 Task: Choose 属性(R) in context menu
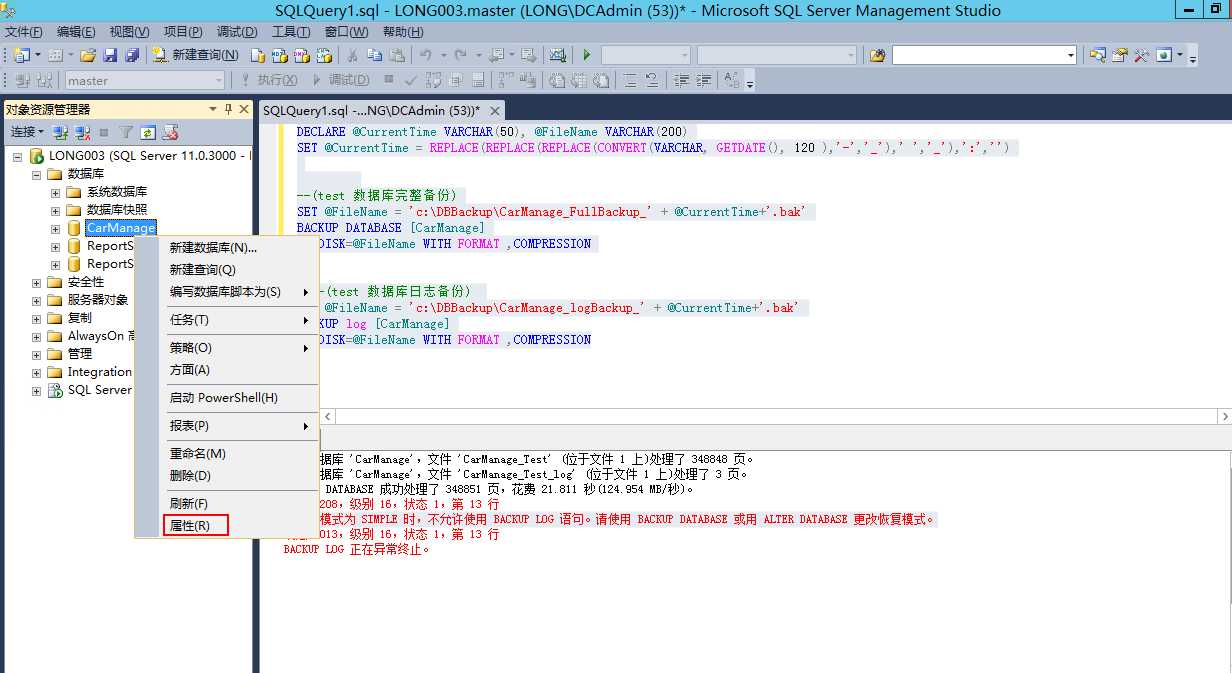pos(227,526)
